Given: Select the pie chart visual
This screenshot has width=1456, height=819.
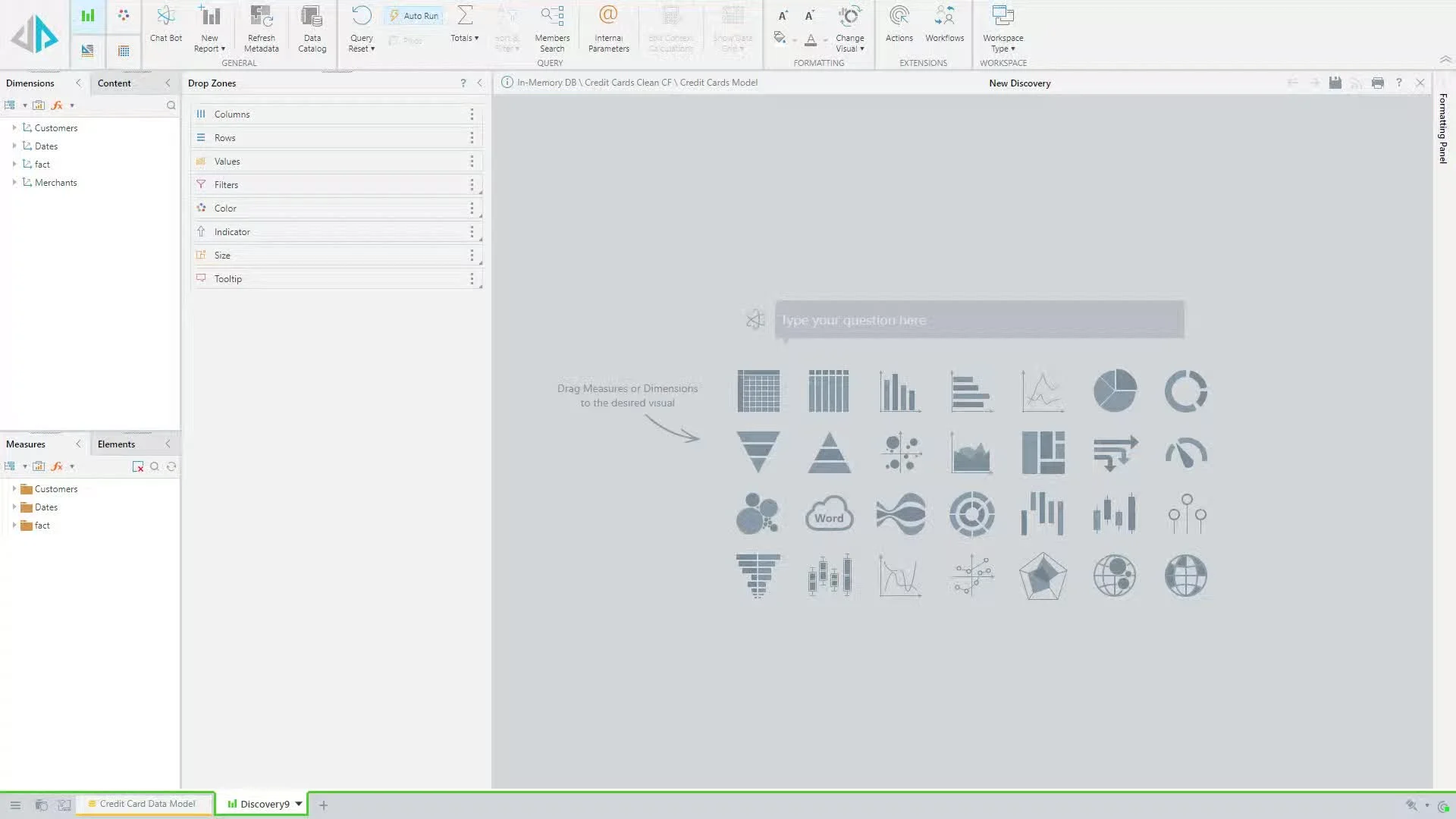Looking at the screenshot, I should point(1114,391).
